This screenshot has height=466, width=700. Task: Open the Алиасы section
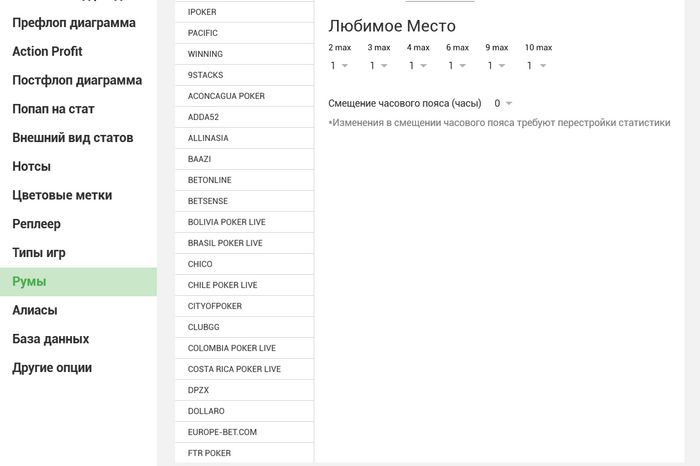click(x=78, y=310)
